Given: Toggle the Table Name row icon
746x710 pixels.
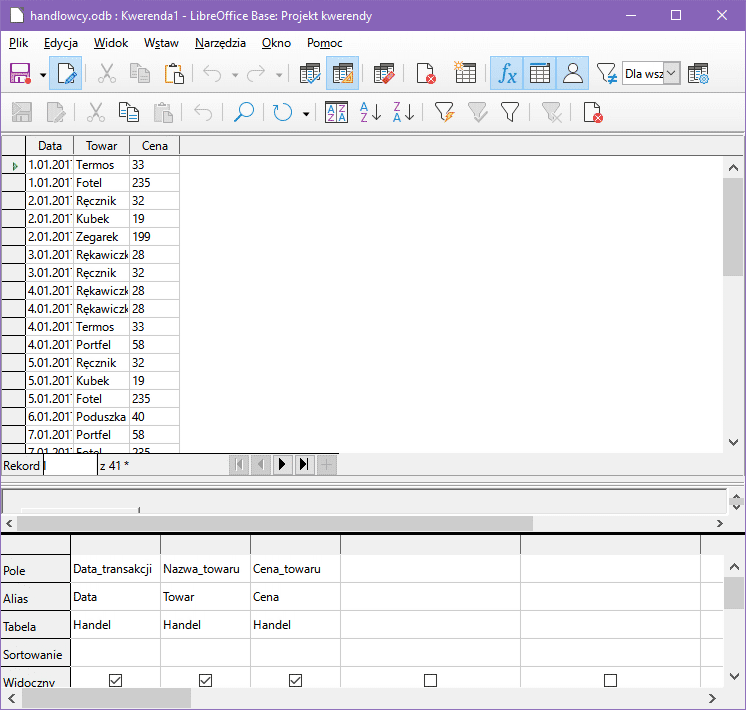Looking at the screenshot, I should point(540,74).
